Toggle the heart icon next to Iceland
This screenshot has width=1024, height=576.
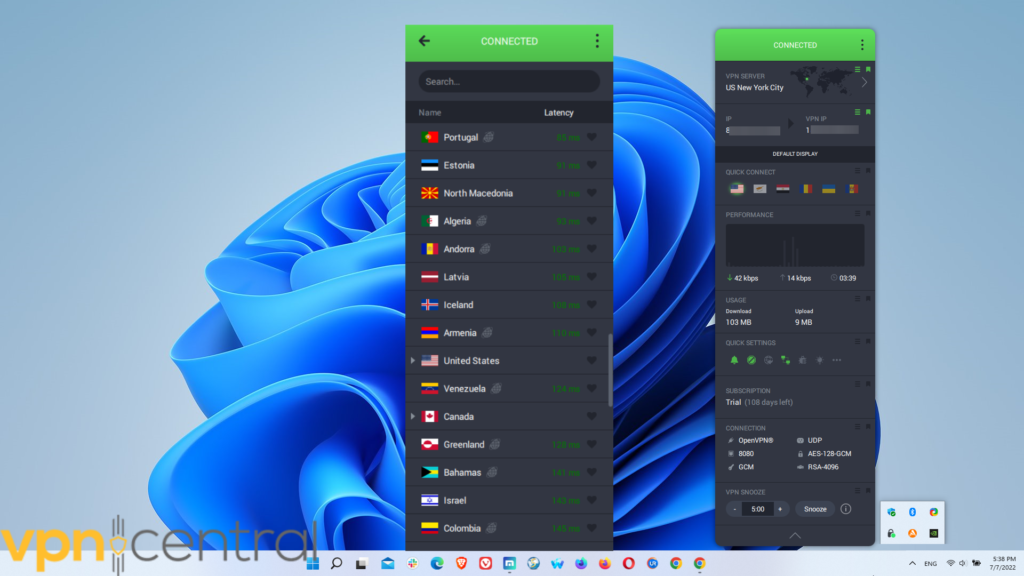tap(591, 305)
